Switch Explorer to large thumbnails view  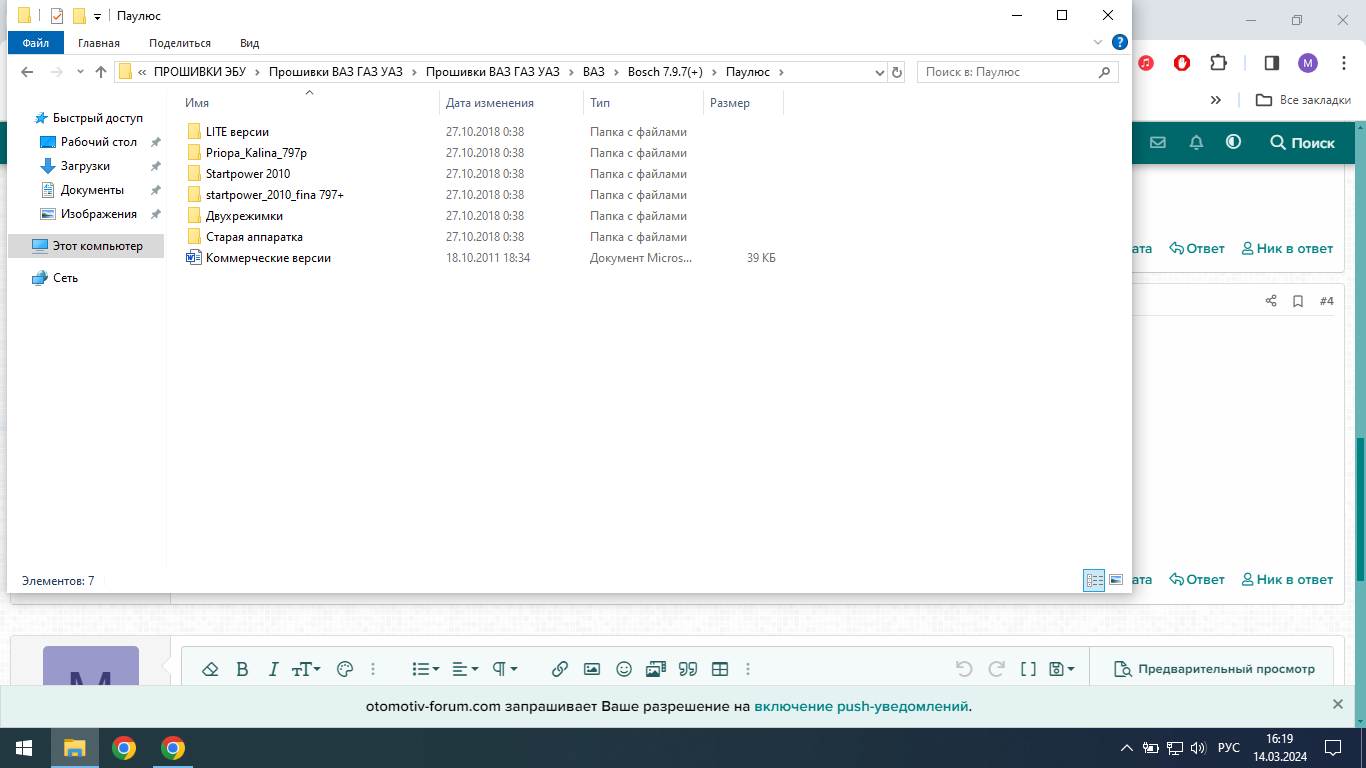click(x=1116, y=580)
